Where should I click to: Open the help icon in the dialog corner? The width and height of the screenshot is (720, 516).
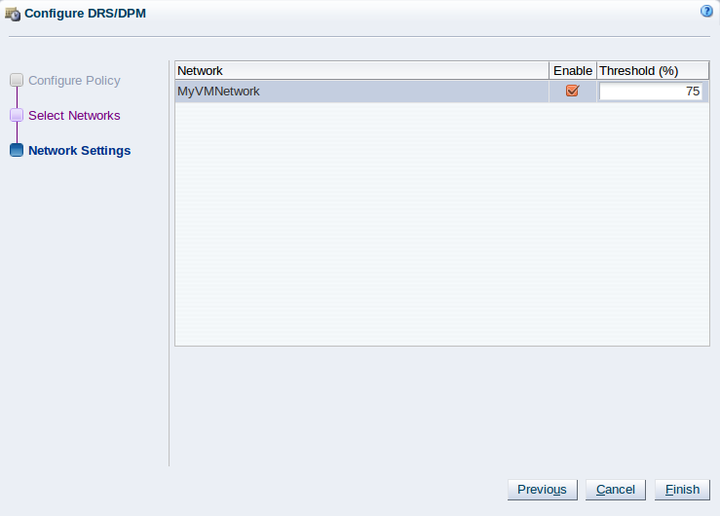tap(706, 11)
